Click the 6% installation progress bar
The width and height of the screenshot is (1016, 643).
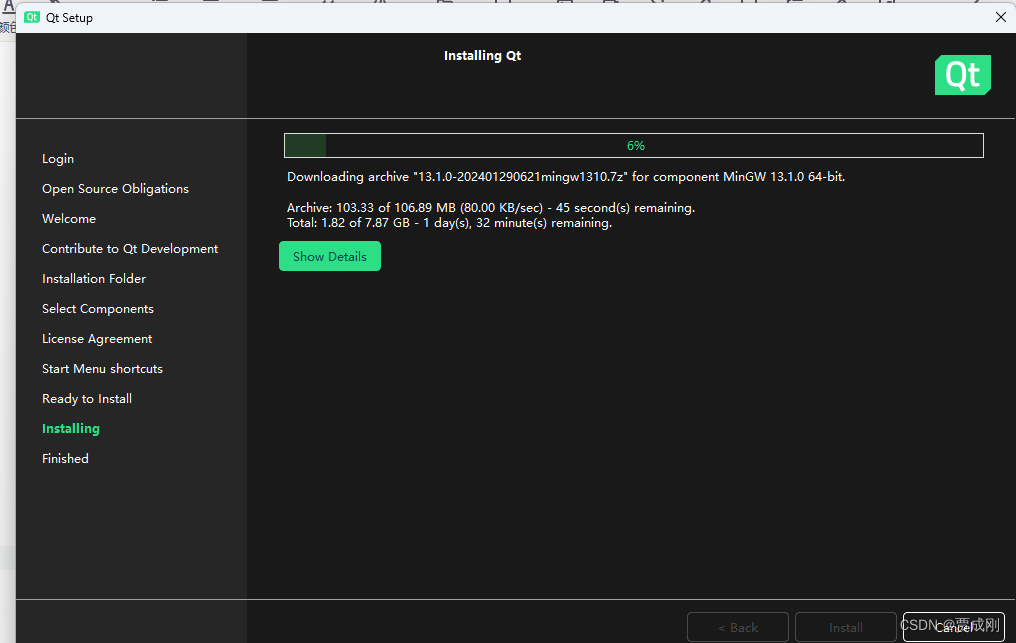(634, 145)
